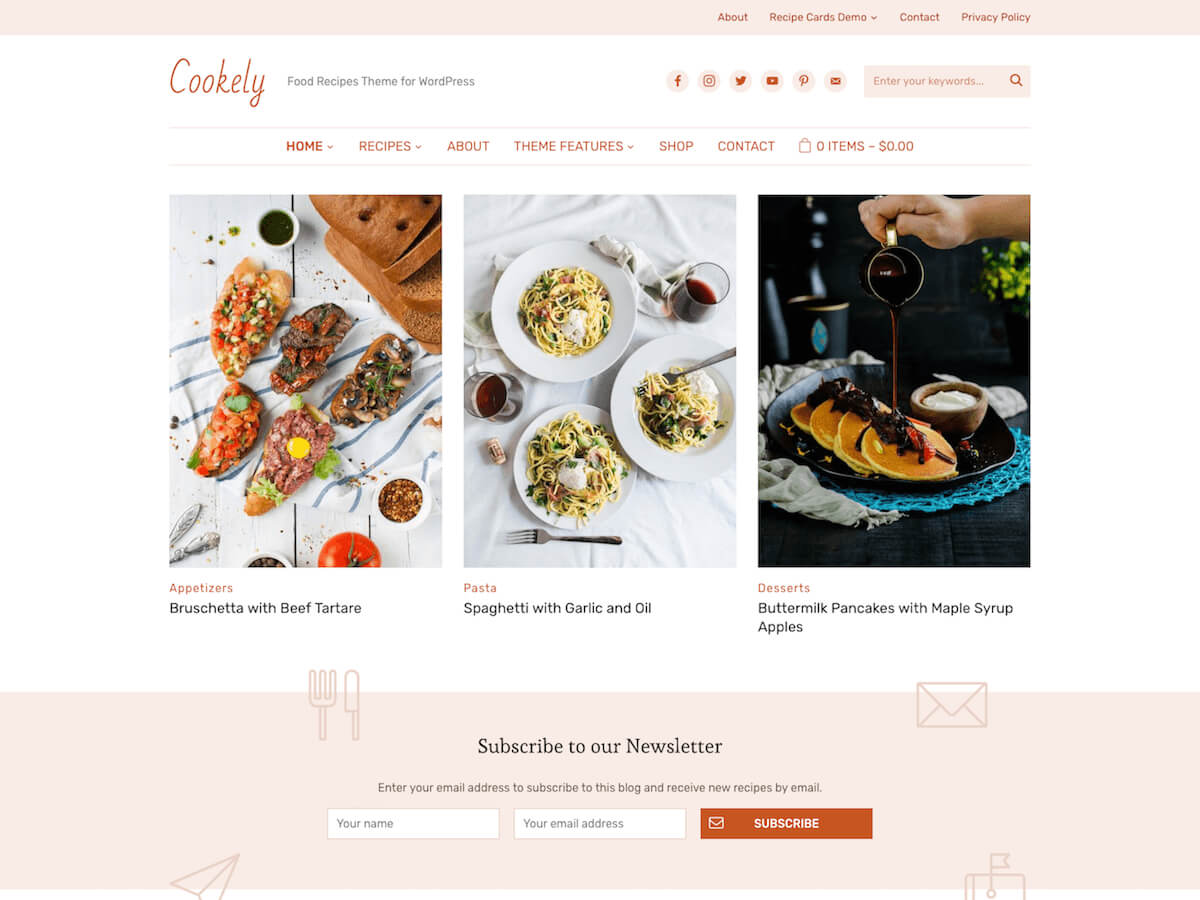Click the Appetizers category link
1200x900 pixels.
[x=201, y=588]
